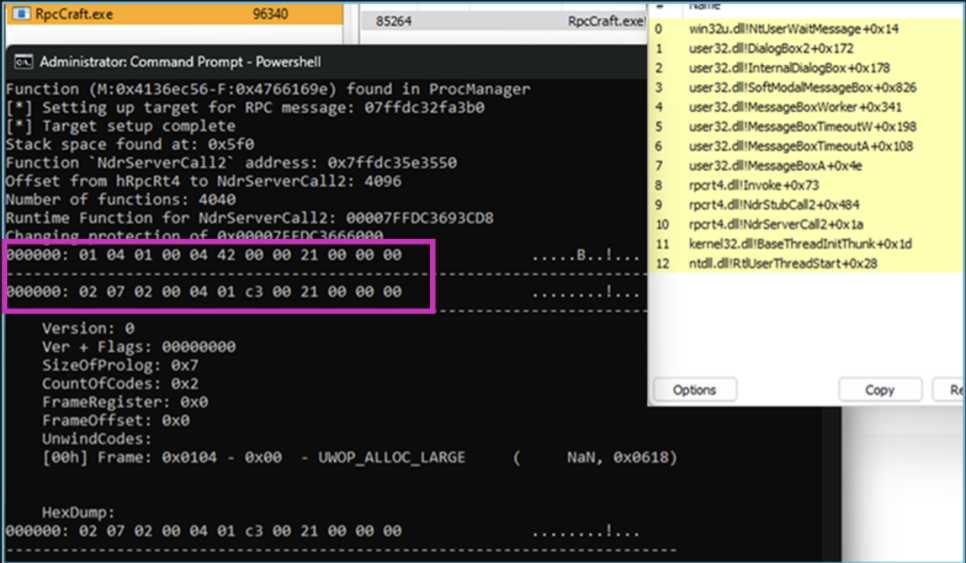This screenshot has height=563, width=966.
Task: Click the Options button
Action: (694, 390)
